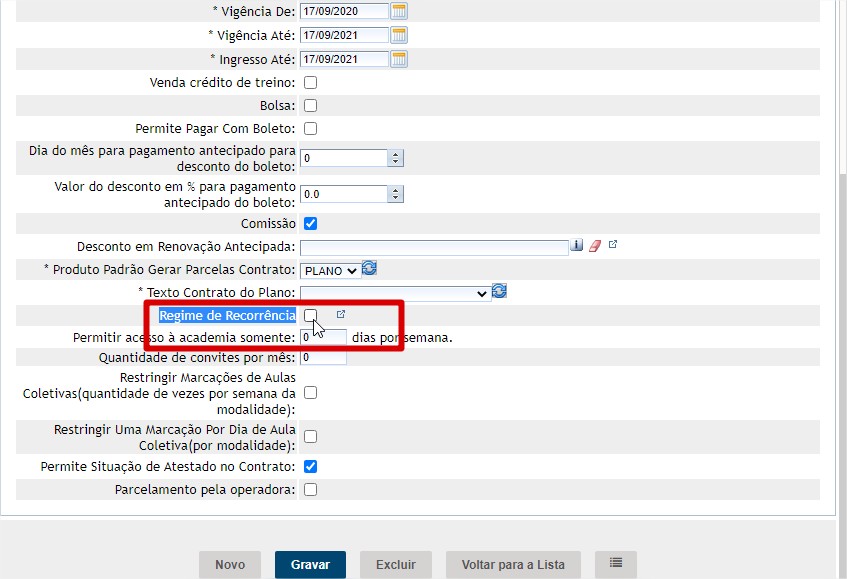Click eraser icon to clear Desconto em Renovação
The image size is (847, 579).
[x=594, y=245]
